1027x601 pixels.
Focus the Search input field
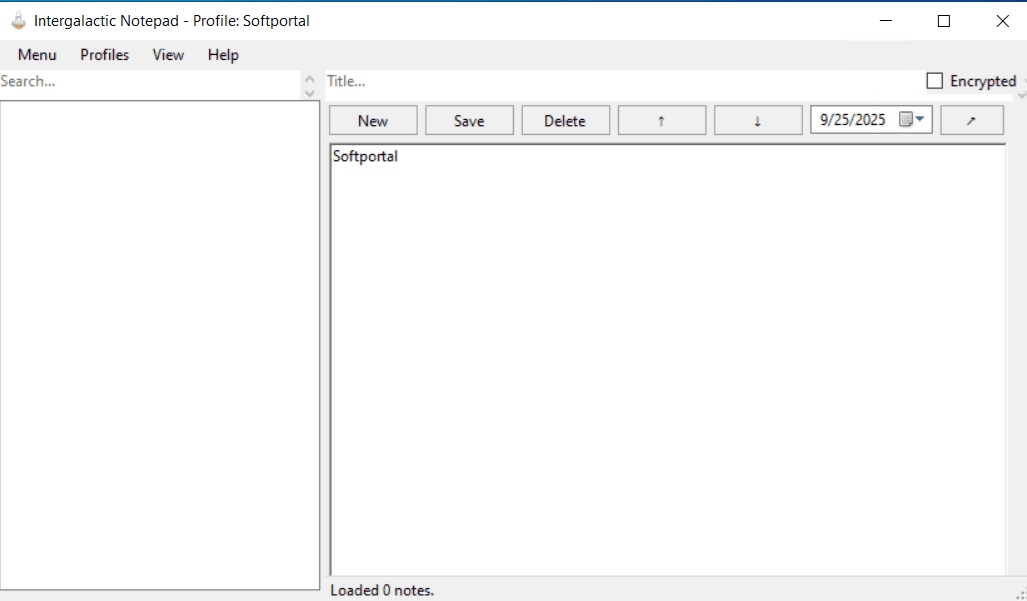coord(150,82)
